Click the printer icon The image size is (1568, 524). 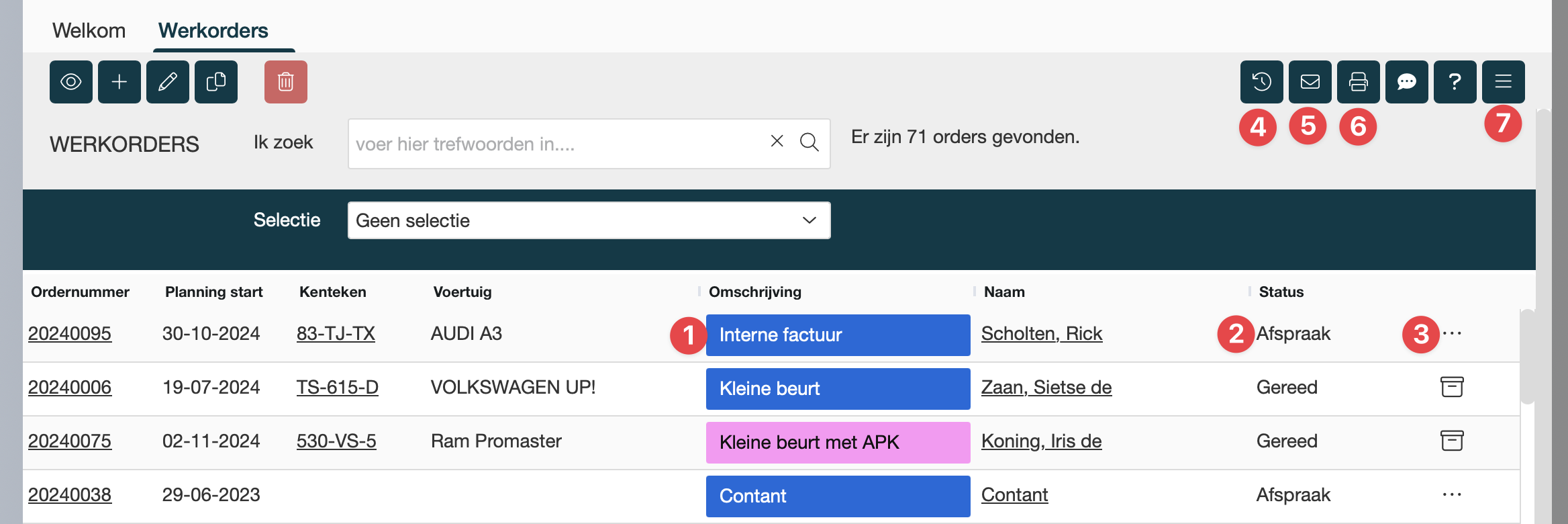pos(1359,82)
